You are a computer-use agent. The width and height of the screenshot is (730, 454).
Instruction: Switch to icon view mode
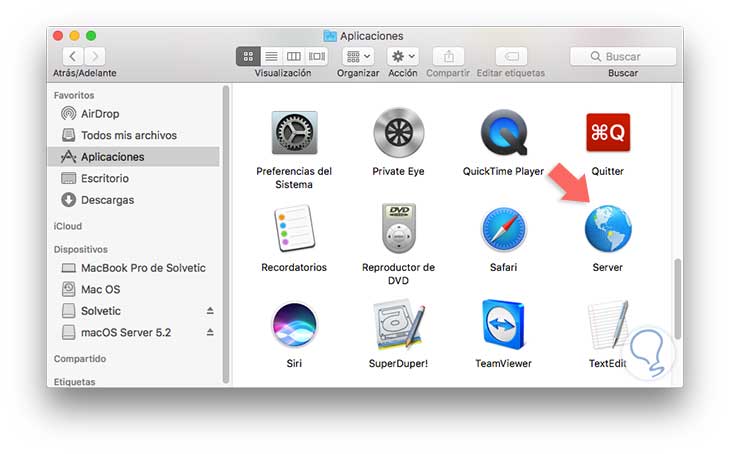248,56
